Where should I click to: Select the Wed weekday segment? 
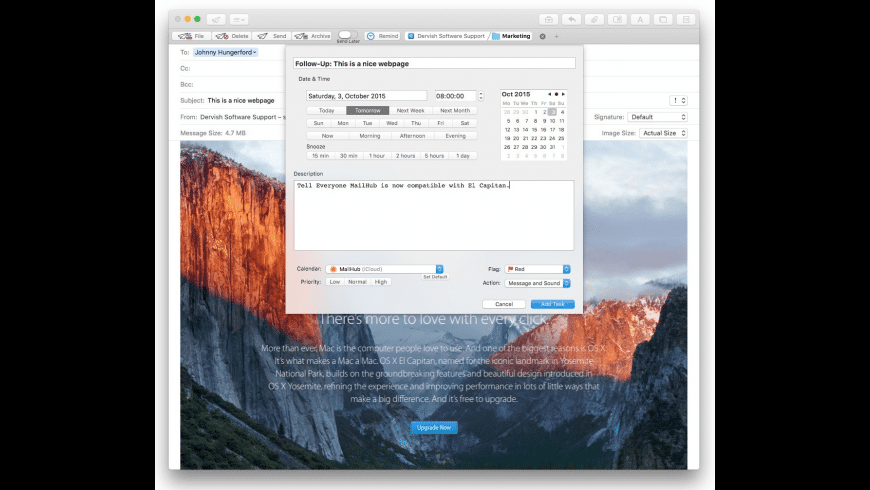point(392,123)
